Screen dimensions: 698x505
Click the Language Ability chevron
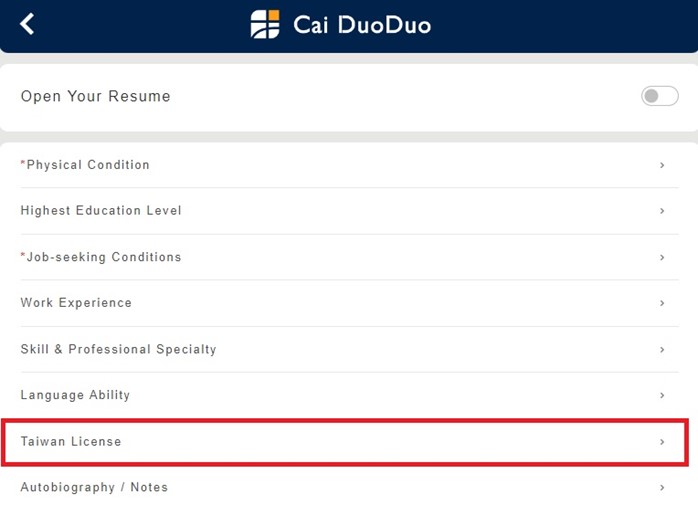(662, 395)
